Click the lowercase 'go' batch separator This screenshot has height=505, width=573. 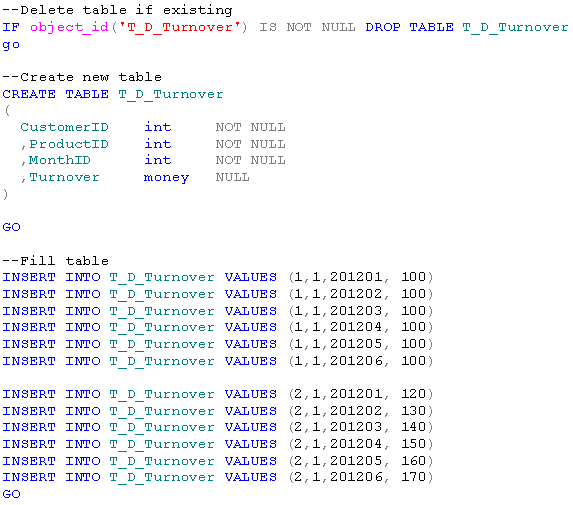[11, 45]
